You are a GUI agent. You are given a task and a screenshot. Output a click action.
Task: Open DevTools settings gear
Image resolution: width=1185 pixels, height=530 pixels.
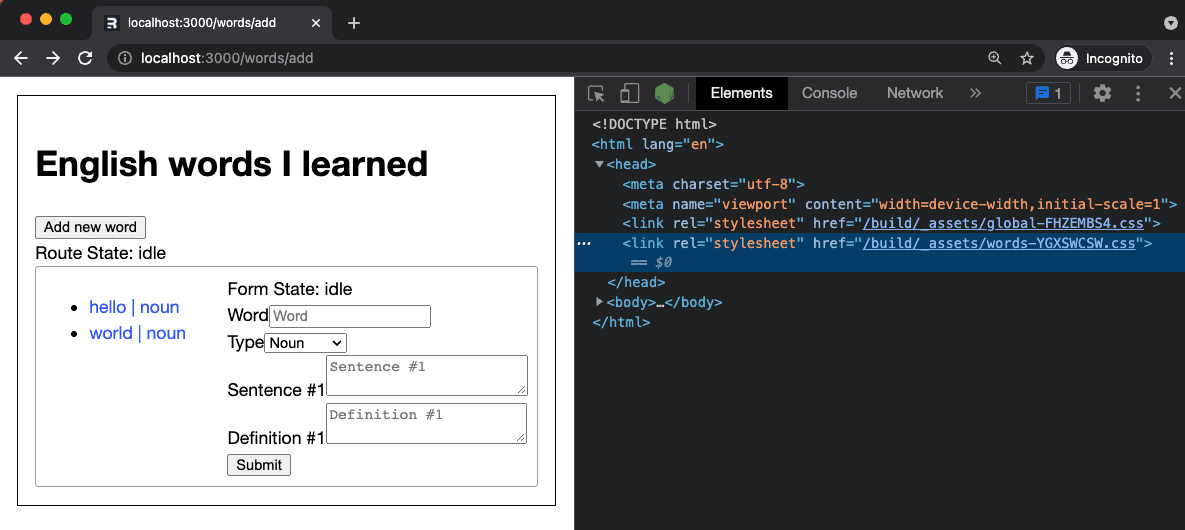(1102, 93)
